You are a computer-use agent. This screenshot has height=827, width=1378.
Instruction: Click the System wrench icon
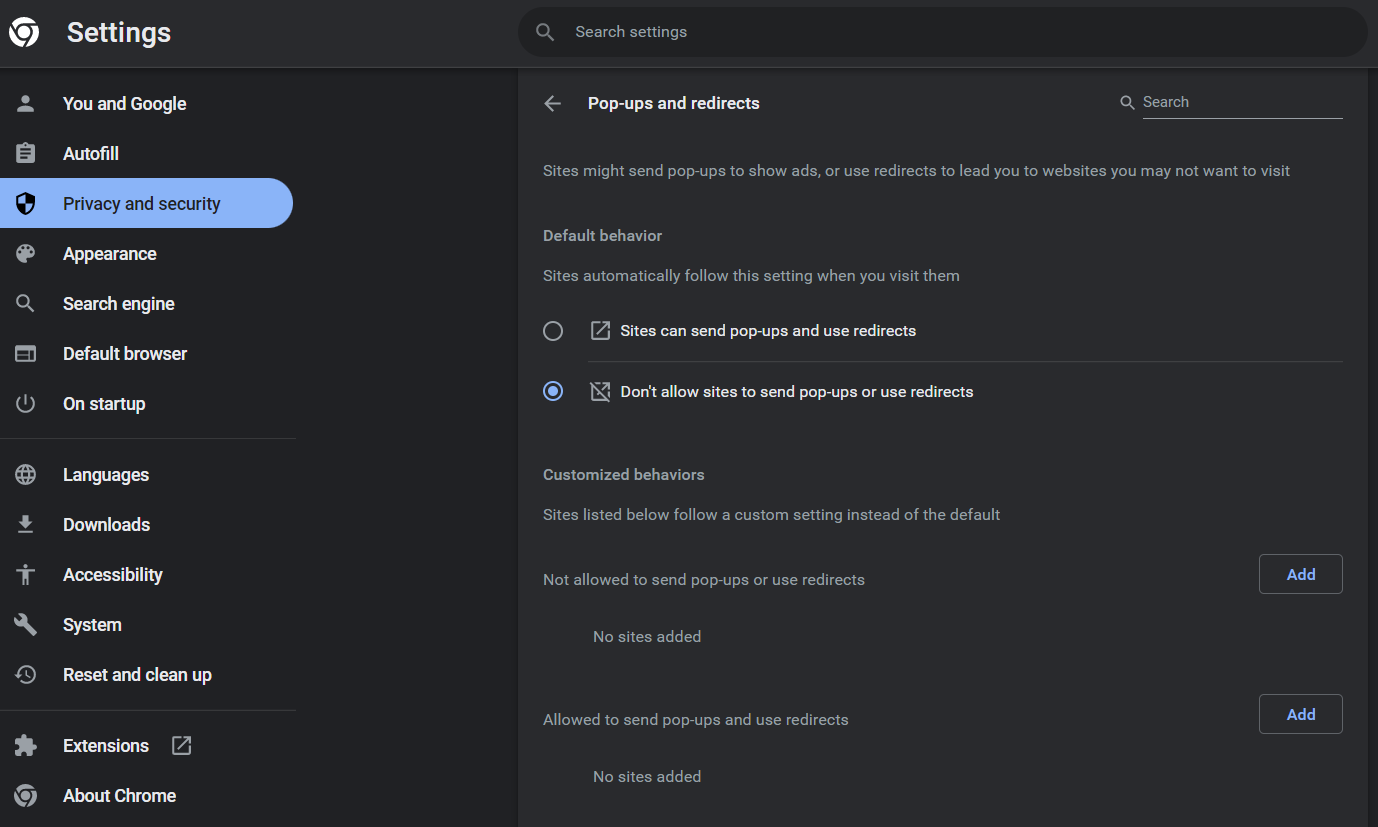[26, 625]
